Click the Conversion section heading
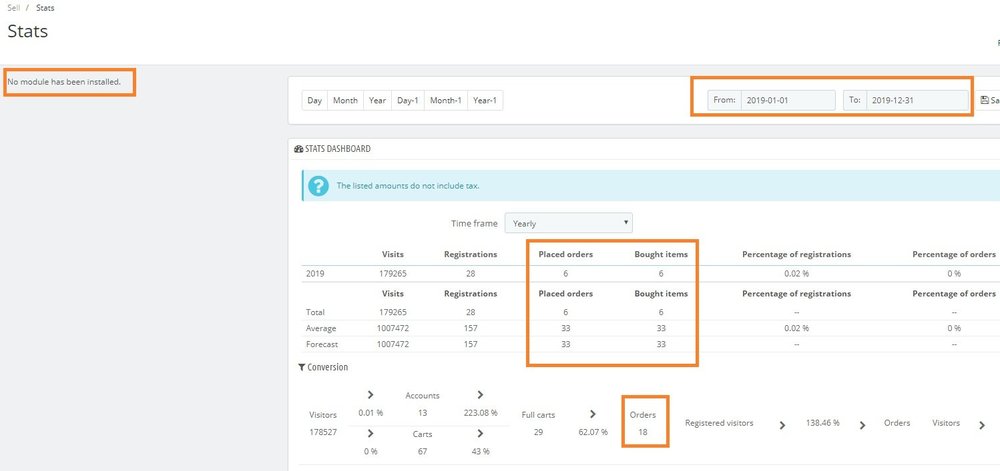The height and width of the screenshot is (471, 1000). (x=328, y=368)
